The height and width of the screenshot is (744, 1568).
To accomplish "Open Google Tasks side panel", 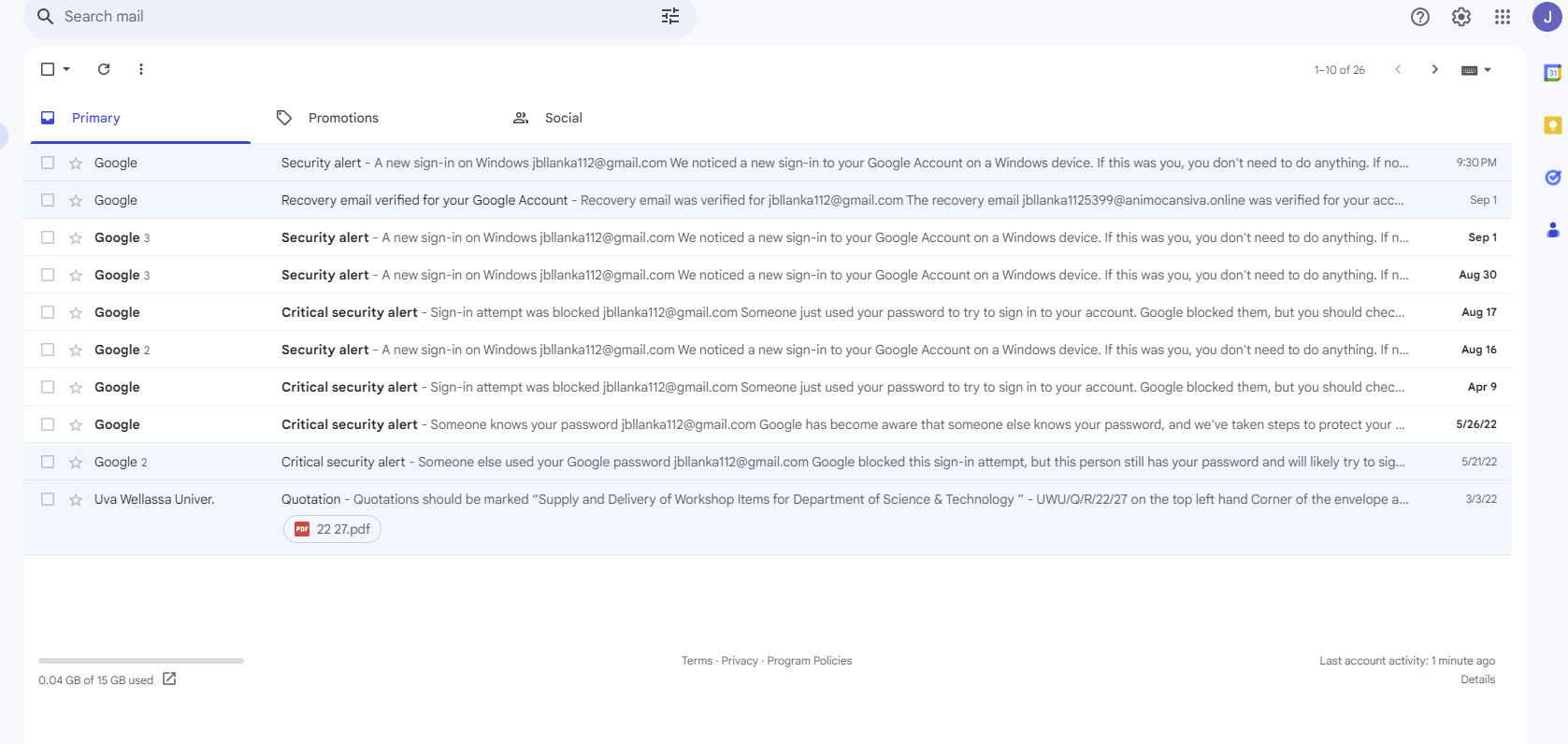I will (1553, 178).
